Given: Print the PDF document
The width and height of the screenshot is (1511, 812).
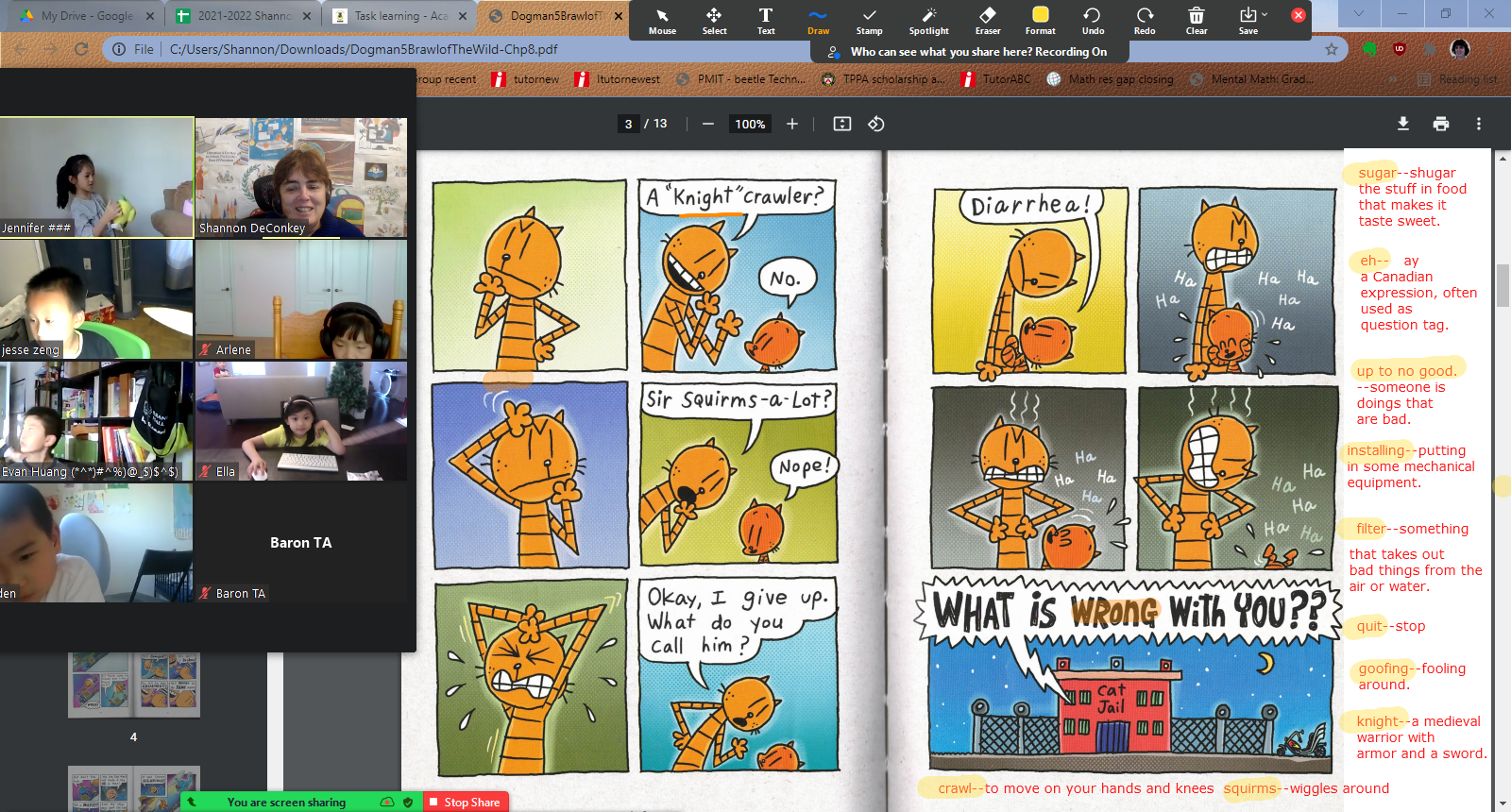Looking at the screenshot, I should (1441, 124).
